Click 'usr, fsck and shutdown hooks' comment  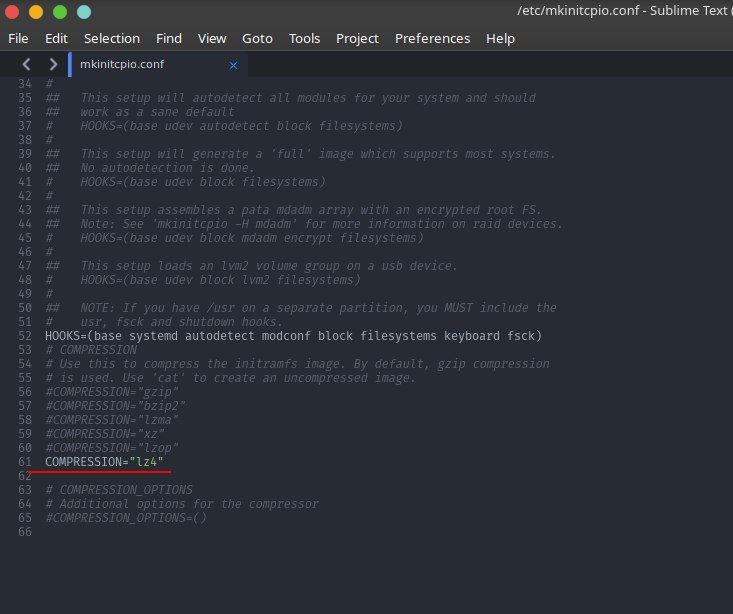pyautogui.click(x=164, y=322)
